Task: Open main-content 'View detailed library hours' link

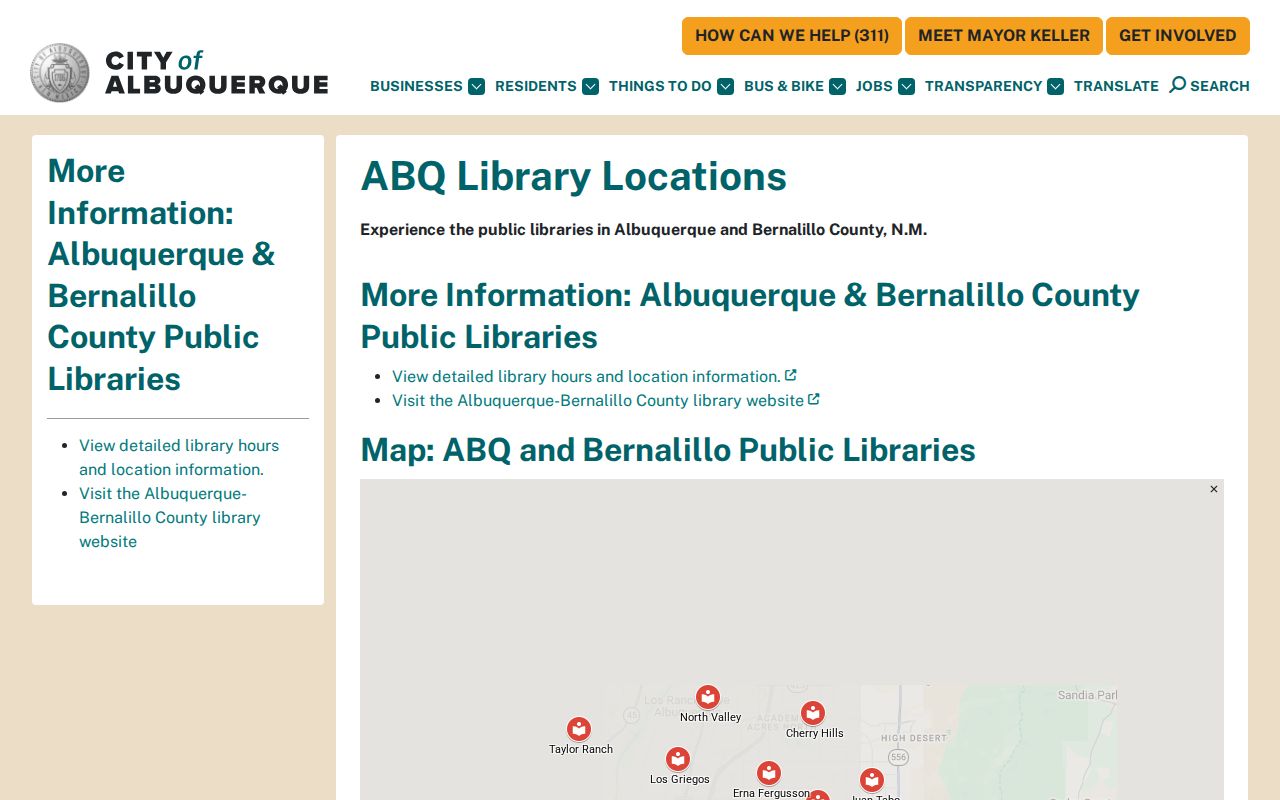Action: pyautogui.click(x=594, y=376)
